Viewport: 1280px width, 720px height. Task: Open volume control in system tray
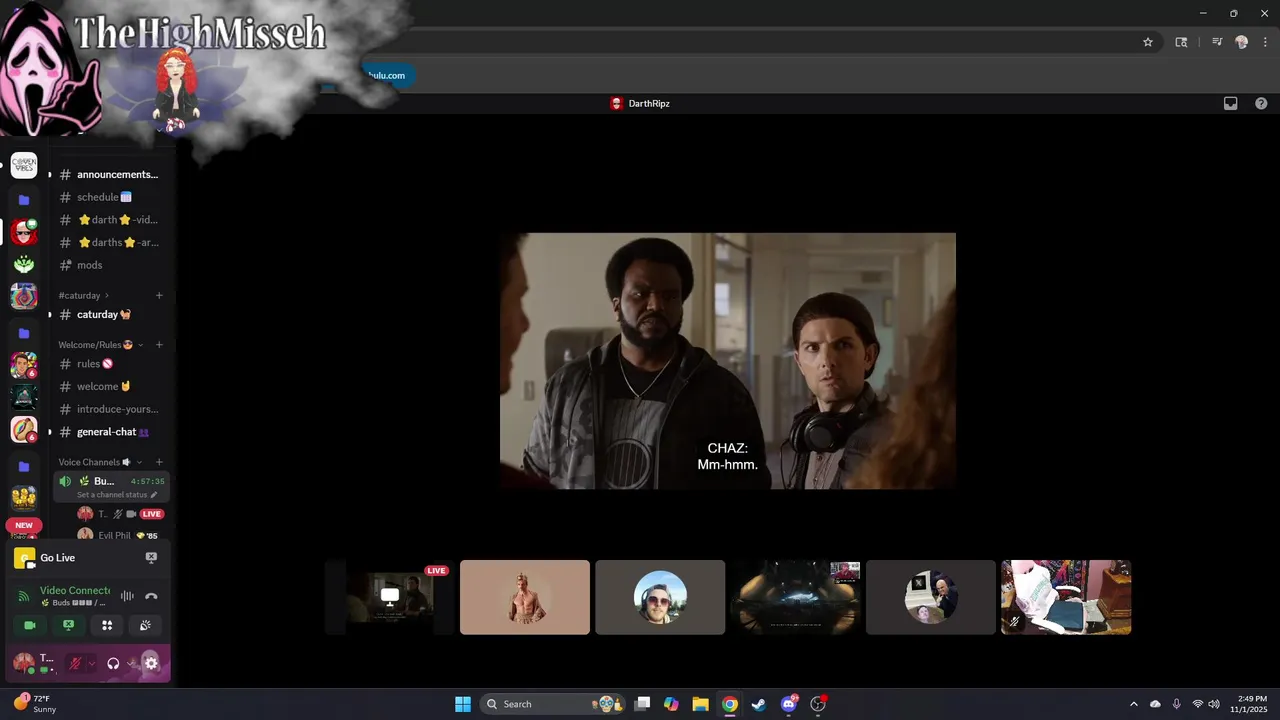[x=1214, y=704]
